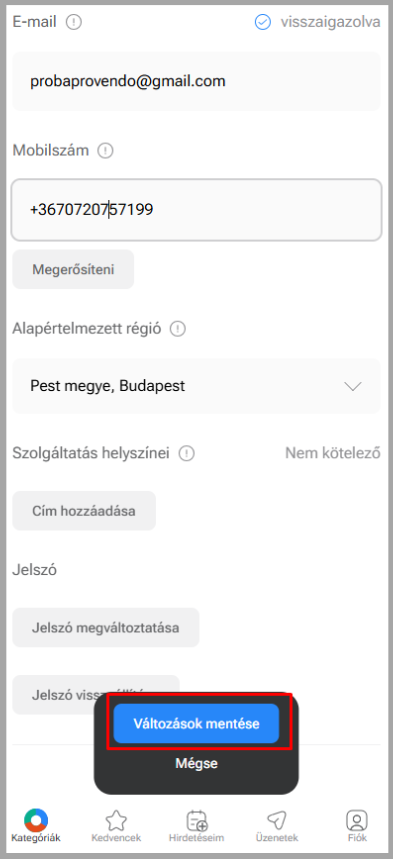Click the verified checkmark icon by visszaigazolva
393x859 pixels.
tap(263, 22)
